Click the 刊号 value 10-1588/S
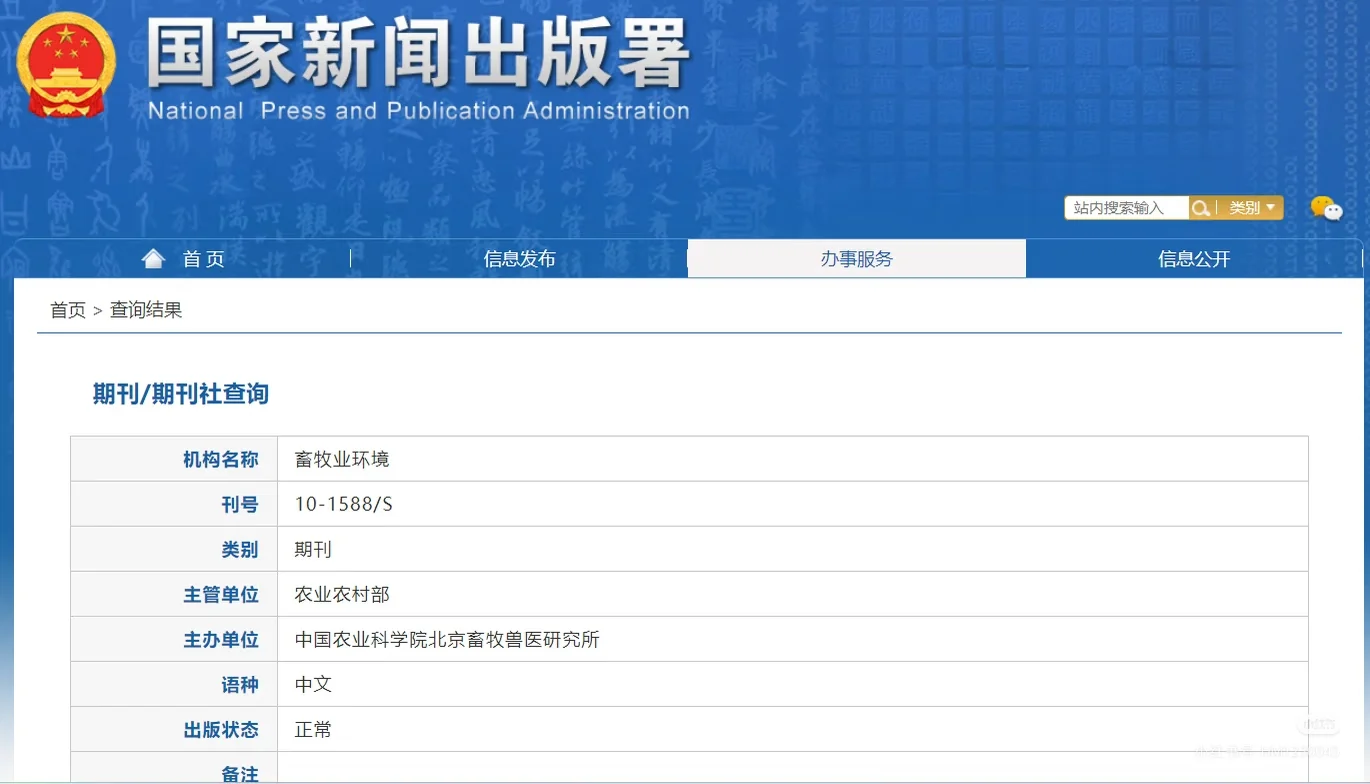The width and height of the screenshot is (1370, 784). [x=343, y=503]
